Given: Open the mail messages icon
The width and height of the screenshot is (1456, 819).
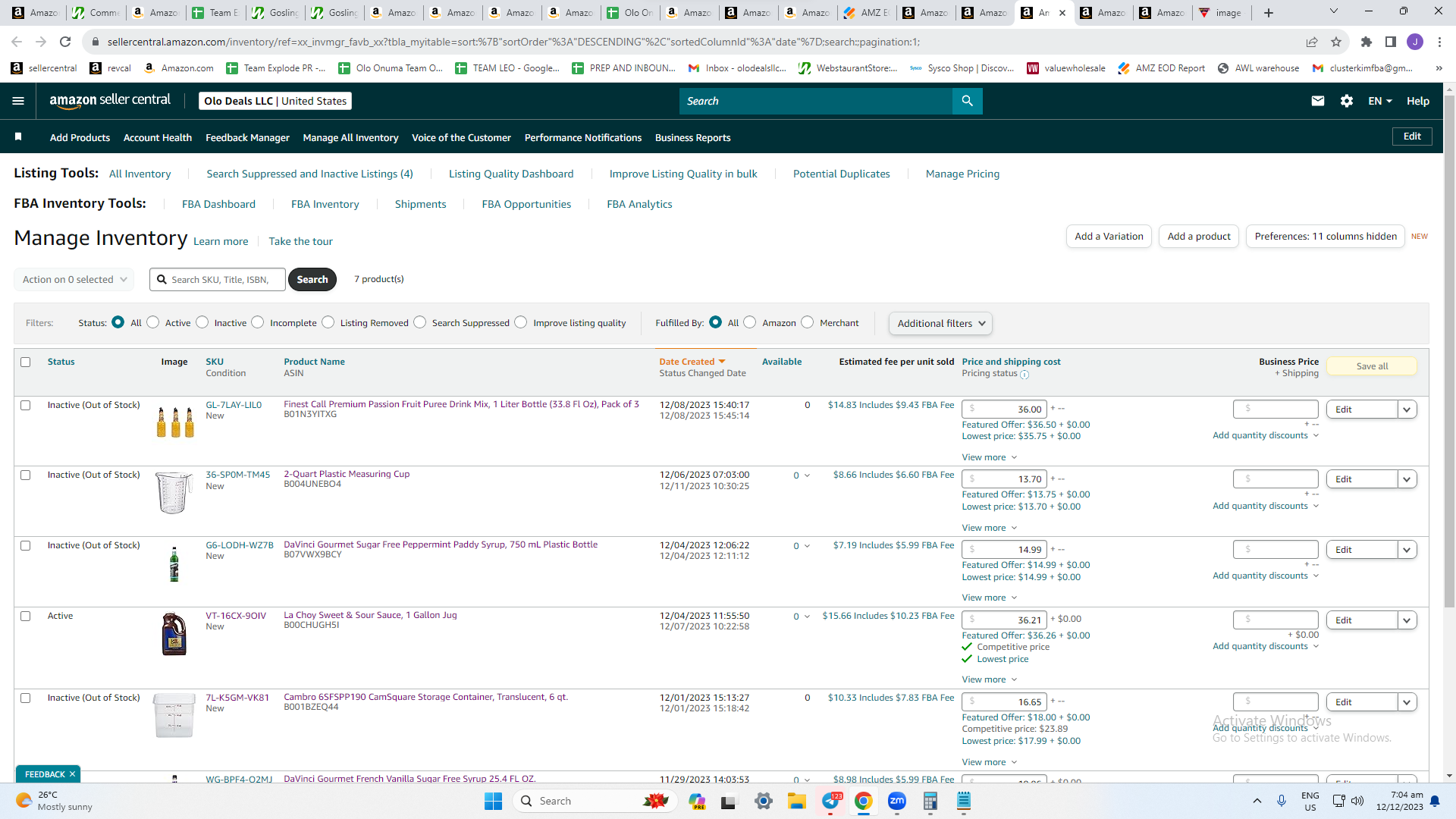Looking at the screenshot, I should [x=1318, y=101].
